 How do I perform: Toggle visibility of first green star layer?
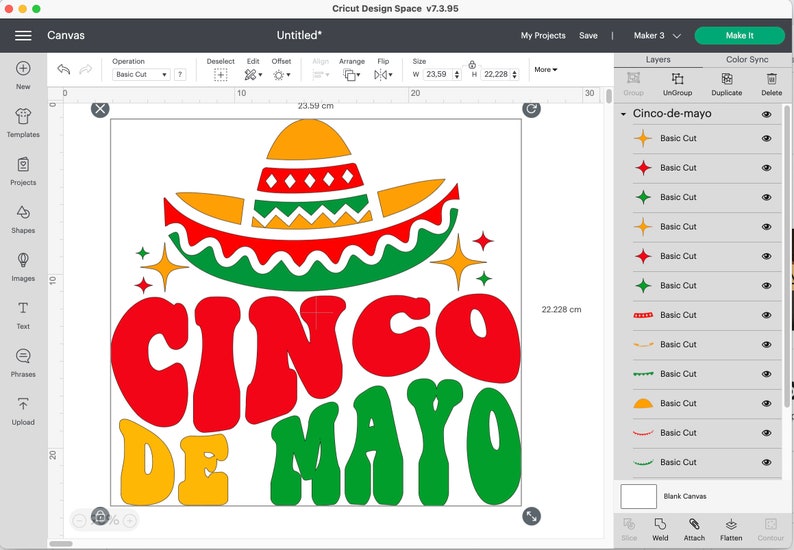point(767,197)
